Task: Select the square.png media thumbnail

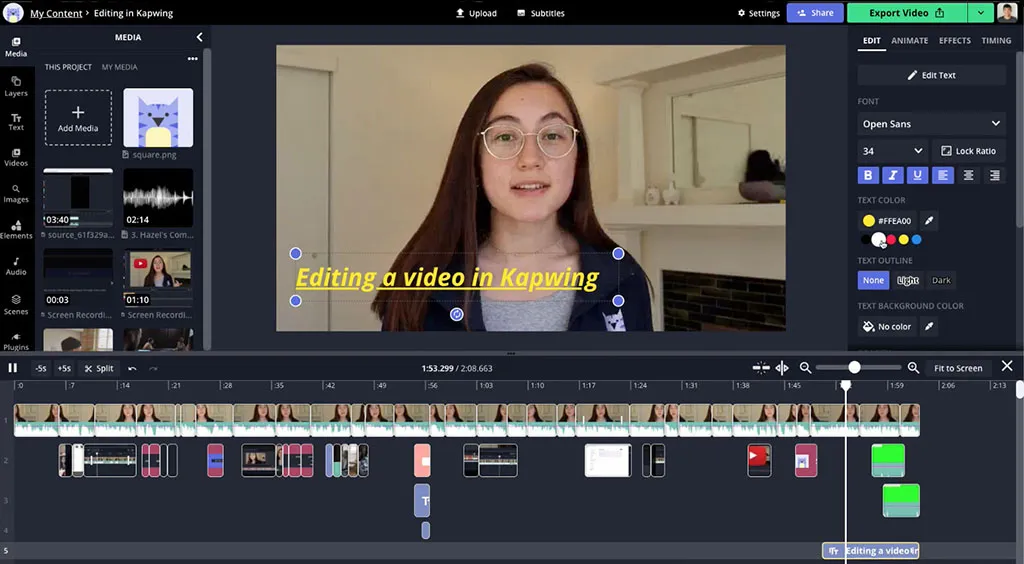Action: 158,118
